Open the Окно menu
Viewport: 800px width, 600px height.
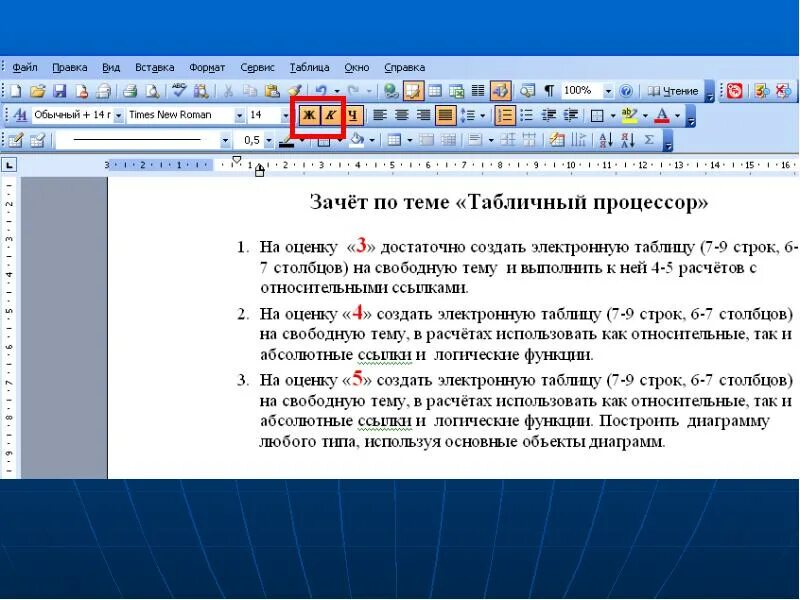357,67
